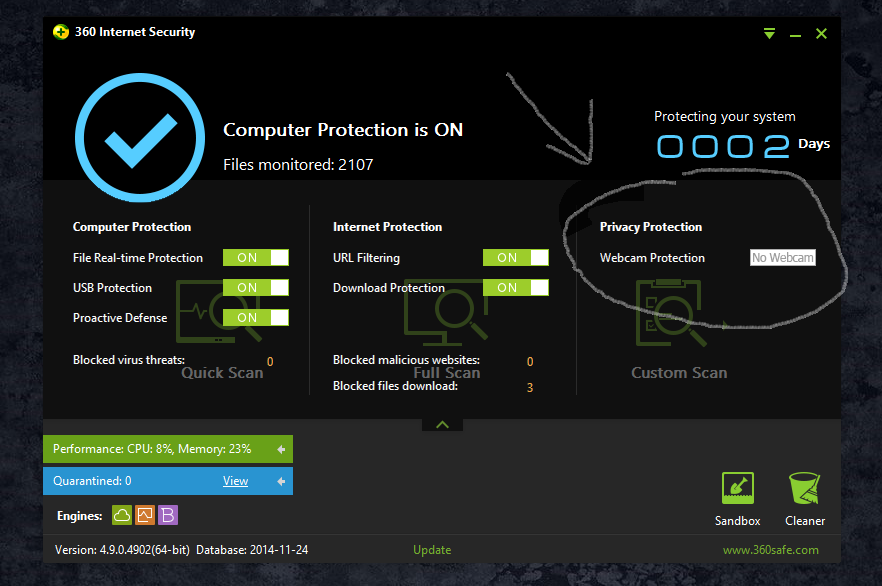
Task: Expand the Performance bar arrow
Action: (x=281, y=449)
